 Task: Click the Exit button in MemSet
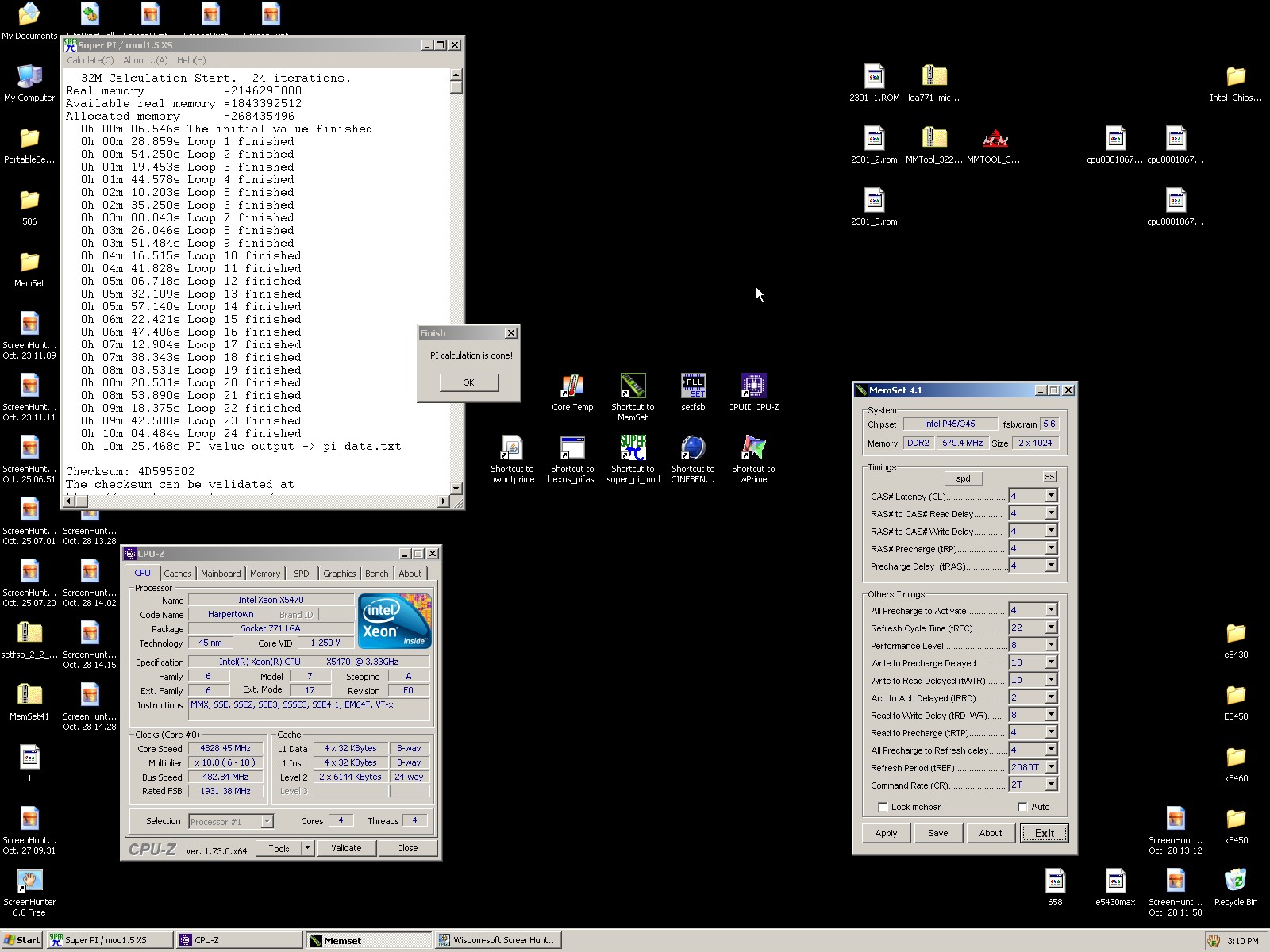click(x=1045, y=833)
